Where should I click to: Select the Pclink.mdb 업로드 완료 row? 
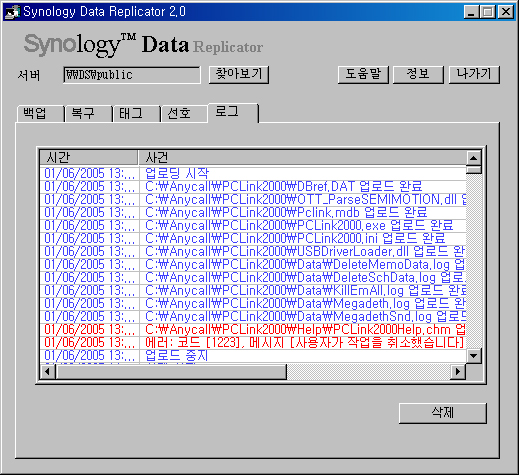pyautogui.click(x=253, y=212)
